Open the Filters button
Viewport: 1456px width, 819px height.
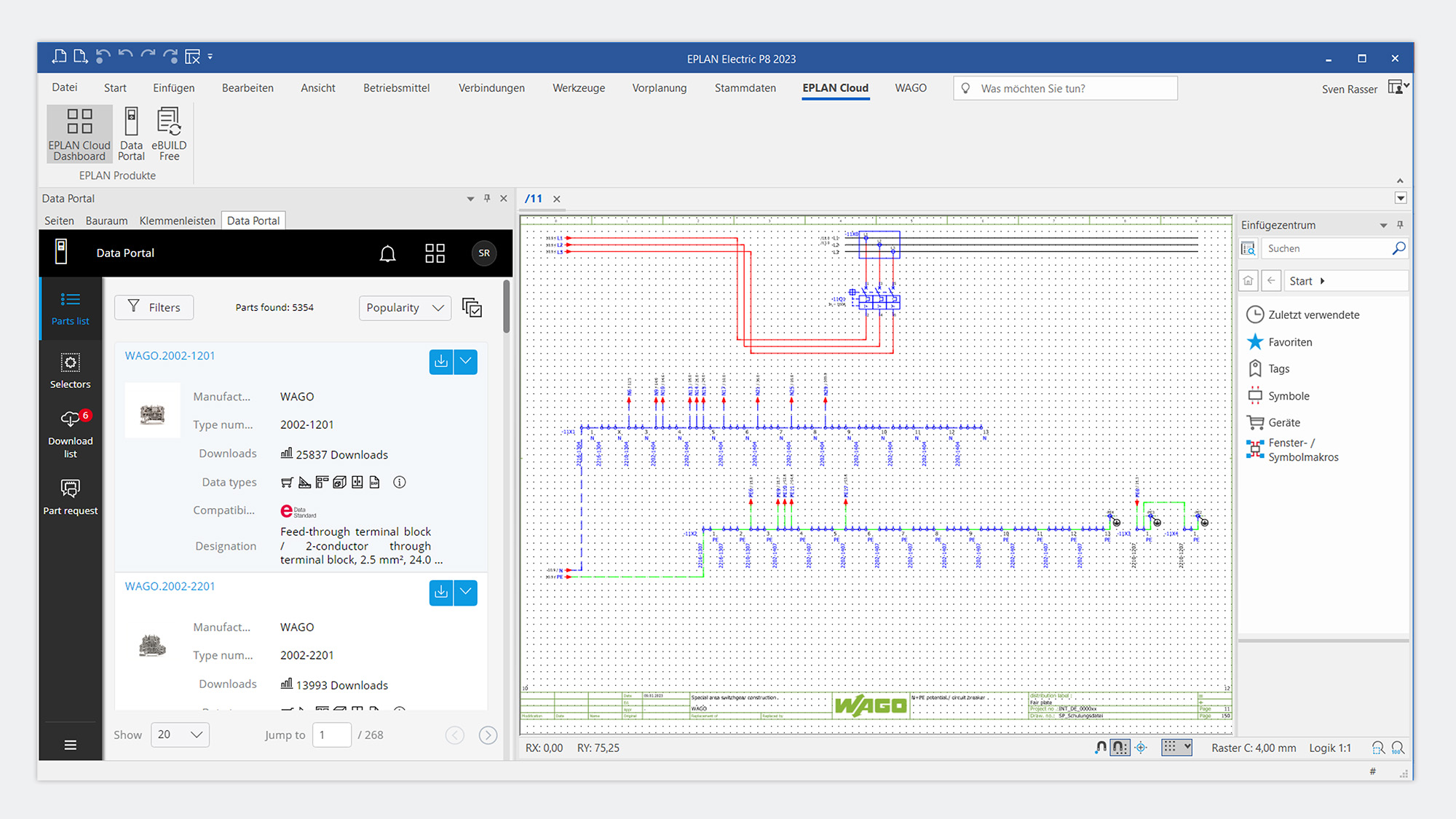point(154,307)
